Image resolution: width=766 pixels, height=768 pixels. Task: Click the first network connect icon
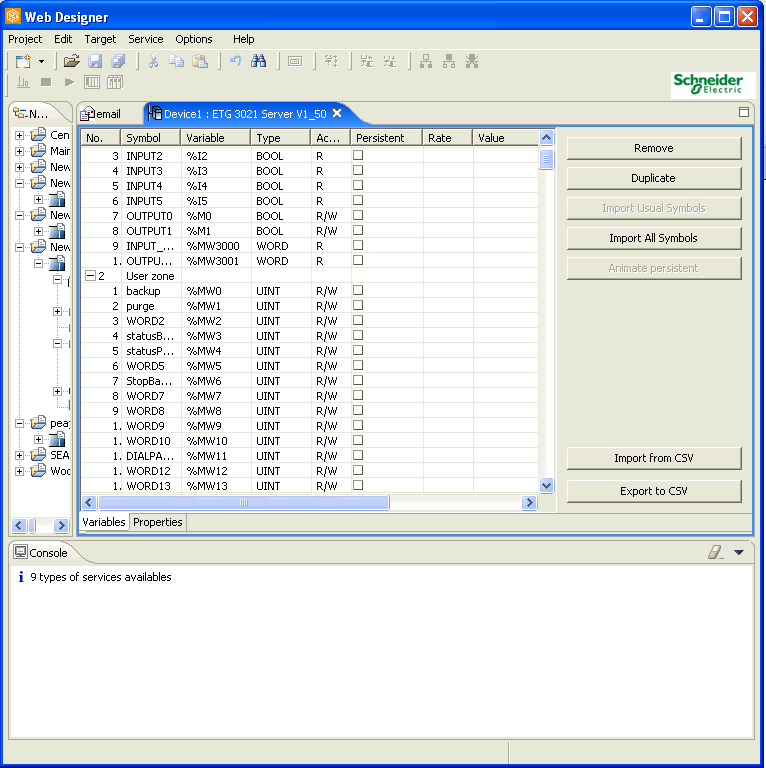426,61
